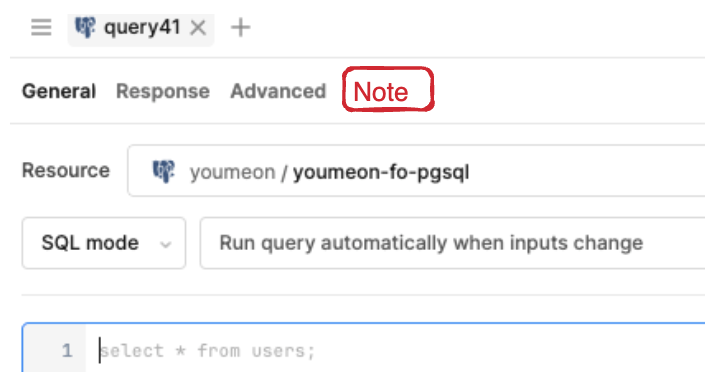Click into the SQL editor line
705x372 pixels.
pos(395,350)
